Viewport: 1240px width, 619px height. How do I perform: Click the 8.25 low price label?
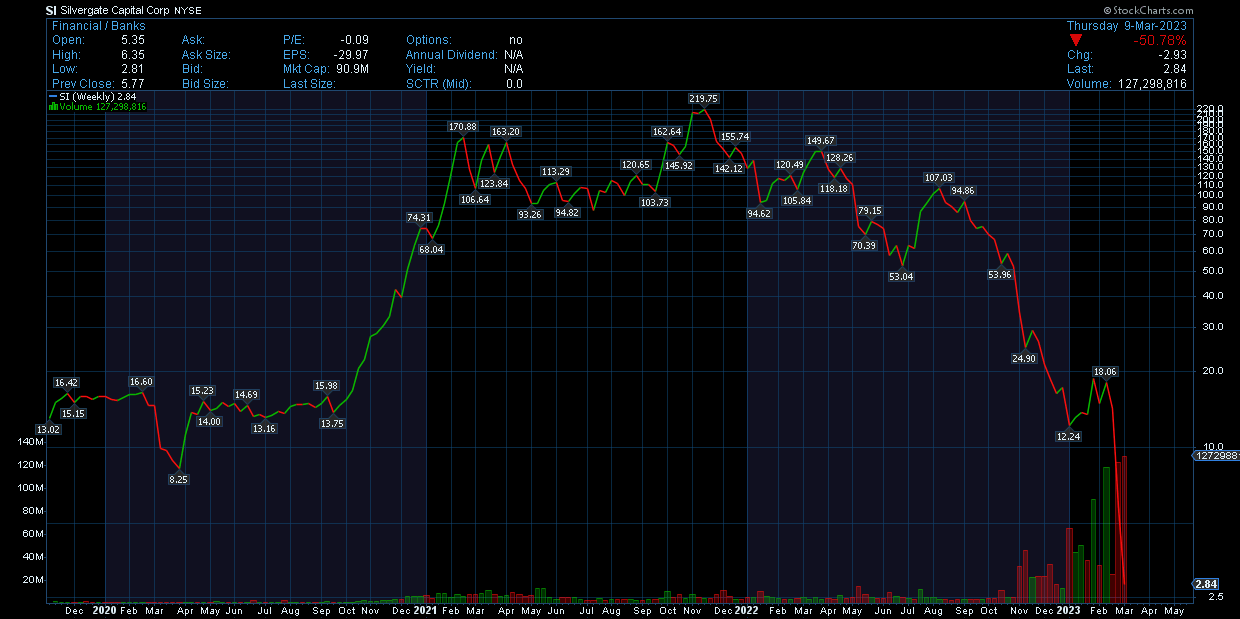pos(178,479)
